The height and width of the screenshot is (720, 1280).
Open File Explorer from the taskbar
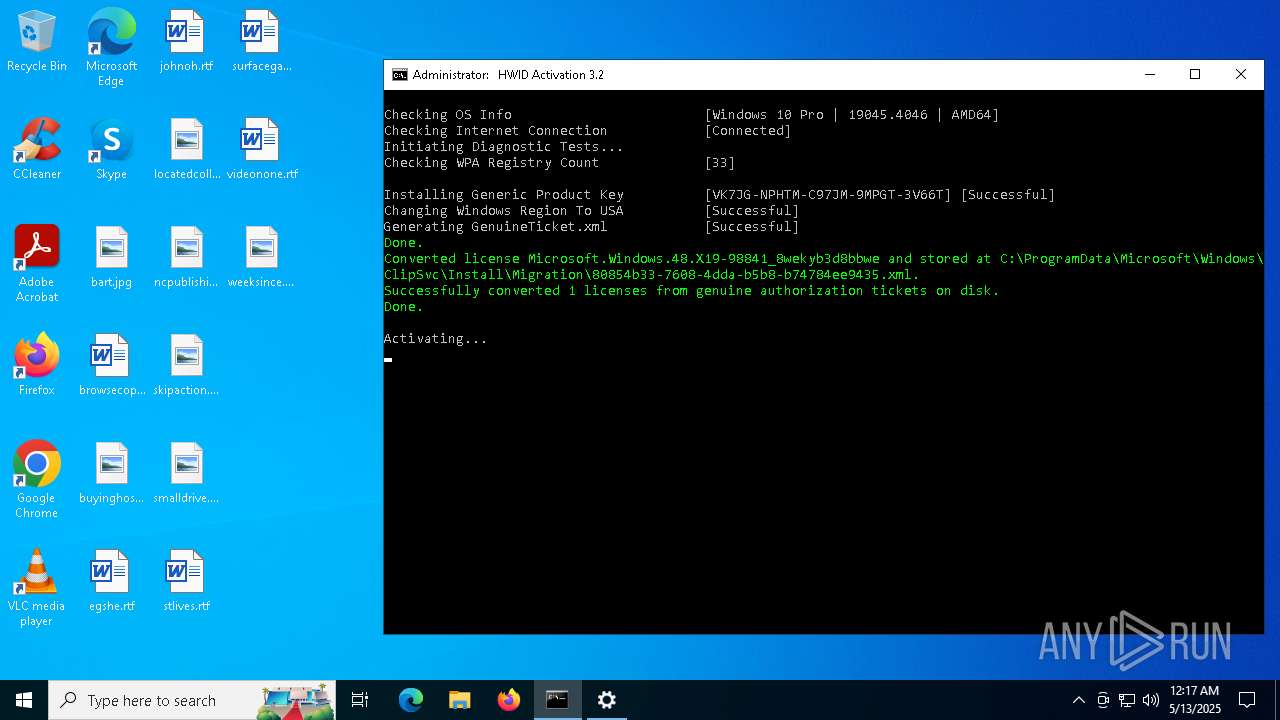(460, 700)
